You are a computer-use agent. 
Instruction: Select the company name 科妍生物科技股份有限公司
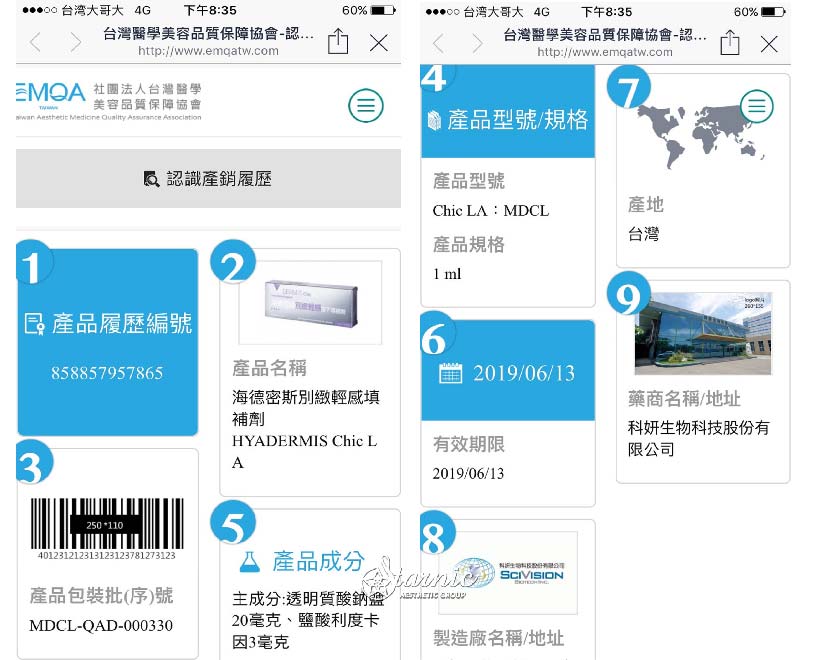point(699,438)
